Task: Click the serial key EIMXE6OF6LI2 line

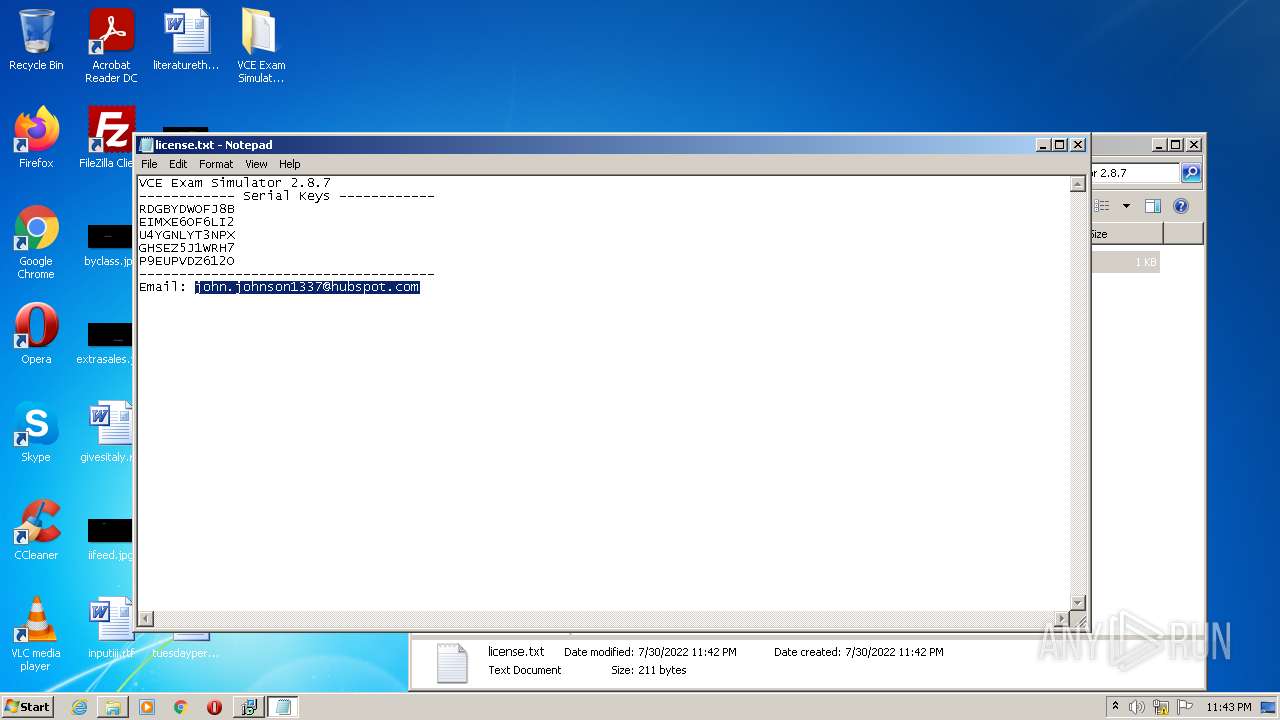Action: pos(187,222)
